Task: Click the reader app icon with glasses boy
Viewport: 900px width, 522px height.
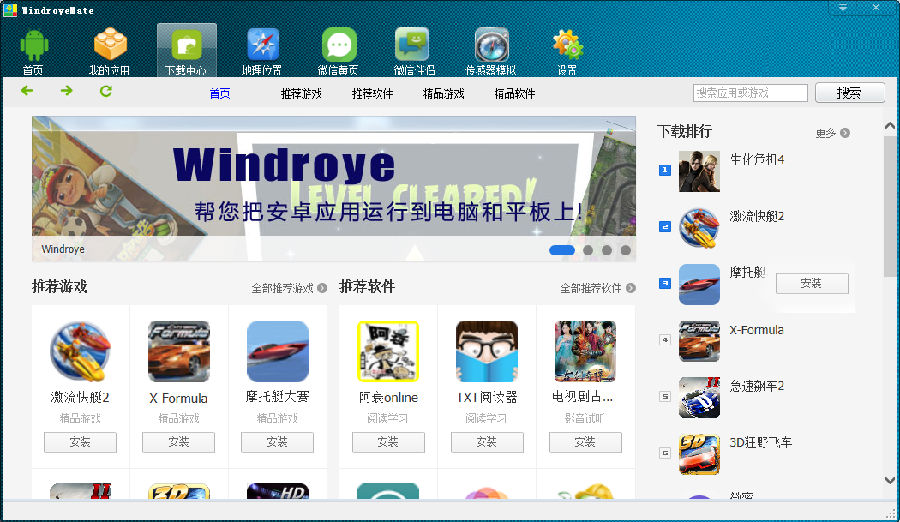Action: (487, 351)
